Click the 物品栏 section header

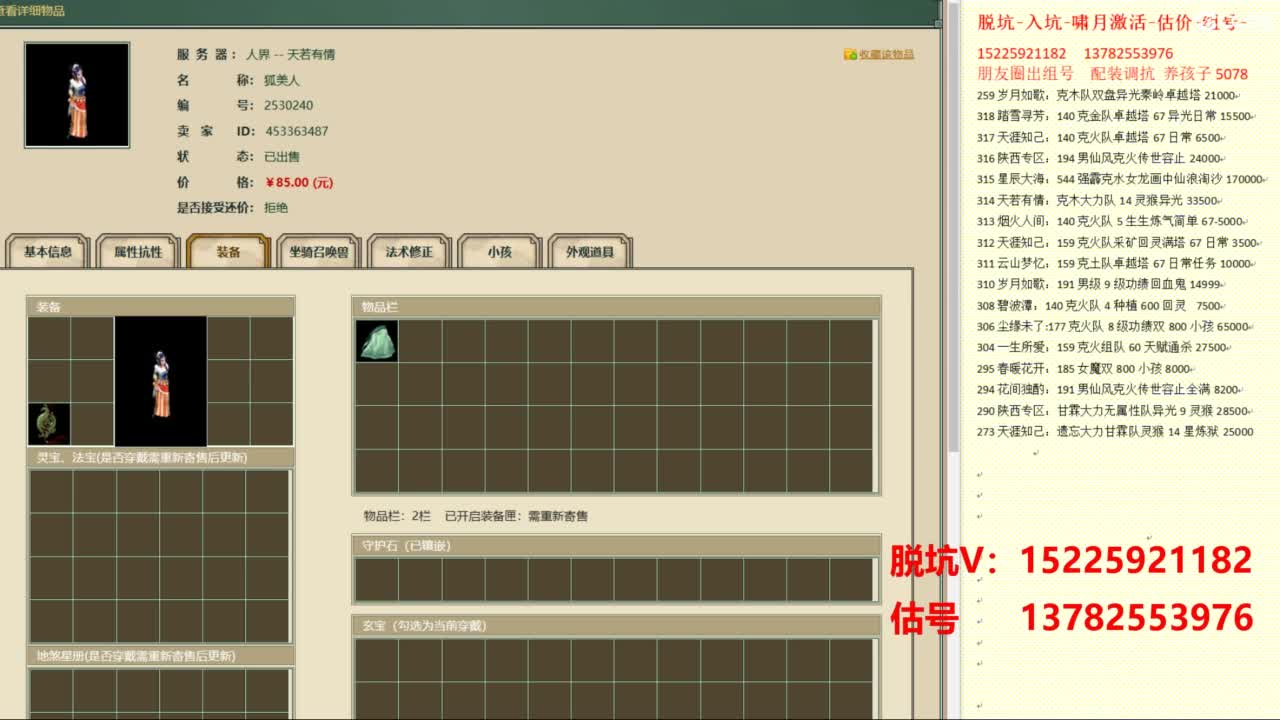(616, 307)
